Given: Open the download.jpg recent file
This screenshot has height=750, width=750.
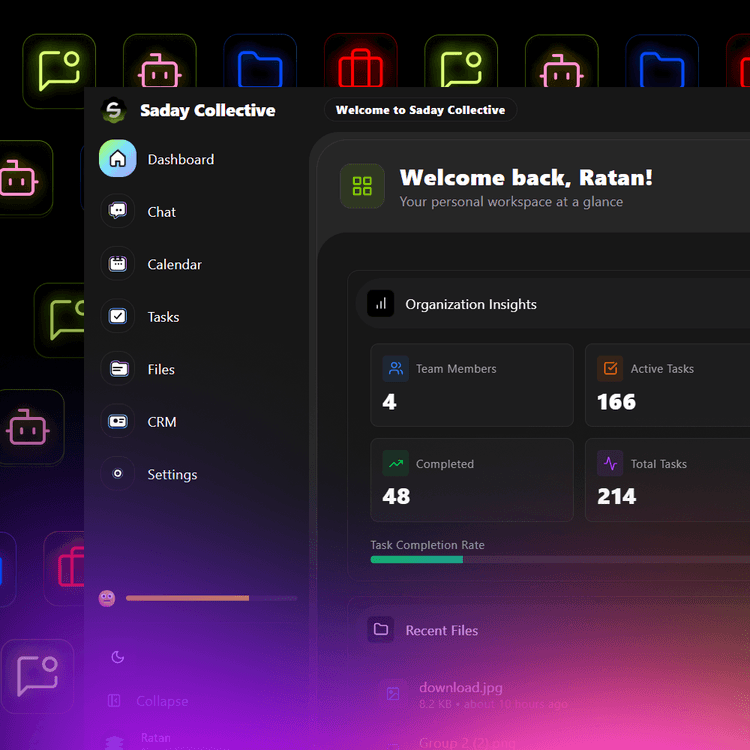Looking at the screenshot, I should (x=460, y=688).
